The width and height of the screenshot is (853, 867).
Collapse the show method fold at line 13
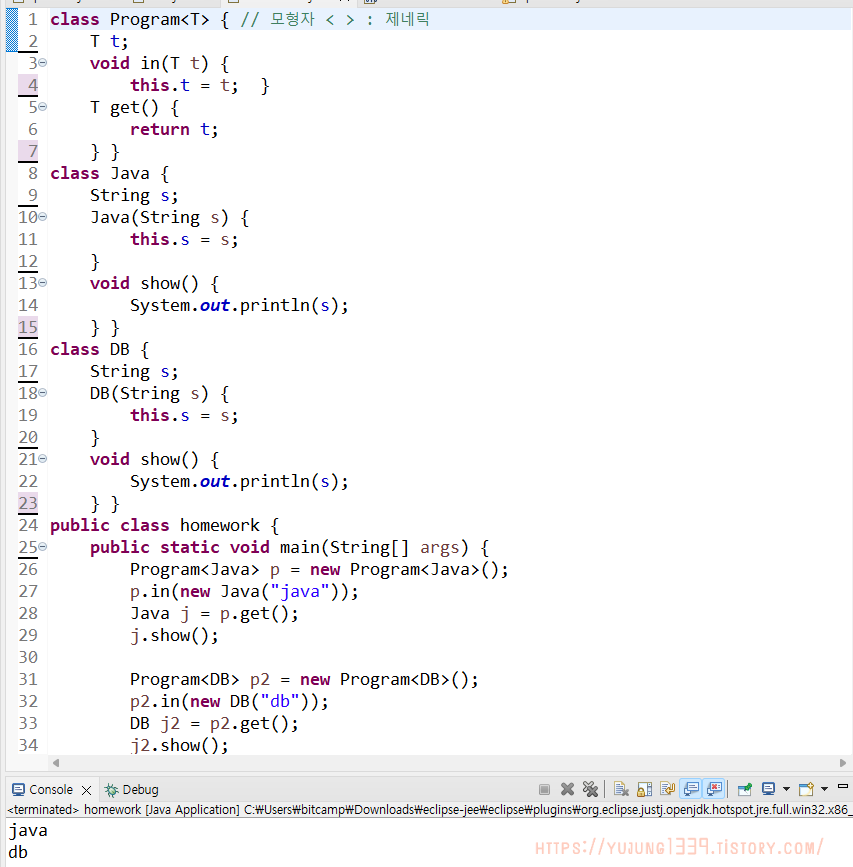click(43, 283)
